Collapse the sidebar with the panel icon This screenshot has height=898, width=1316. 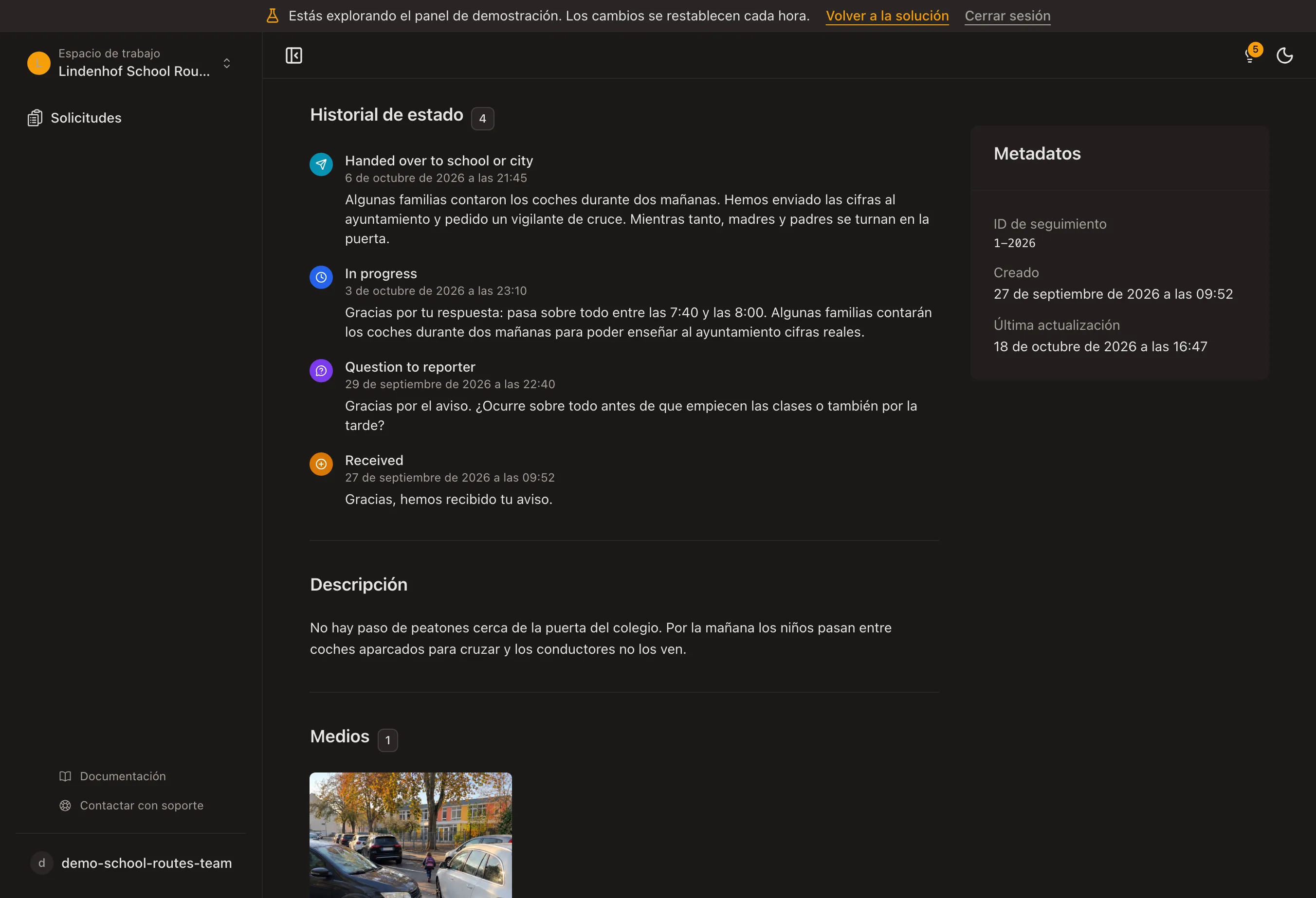pyautogui.click(x=293, y=55)
